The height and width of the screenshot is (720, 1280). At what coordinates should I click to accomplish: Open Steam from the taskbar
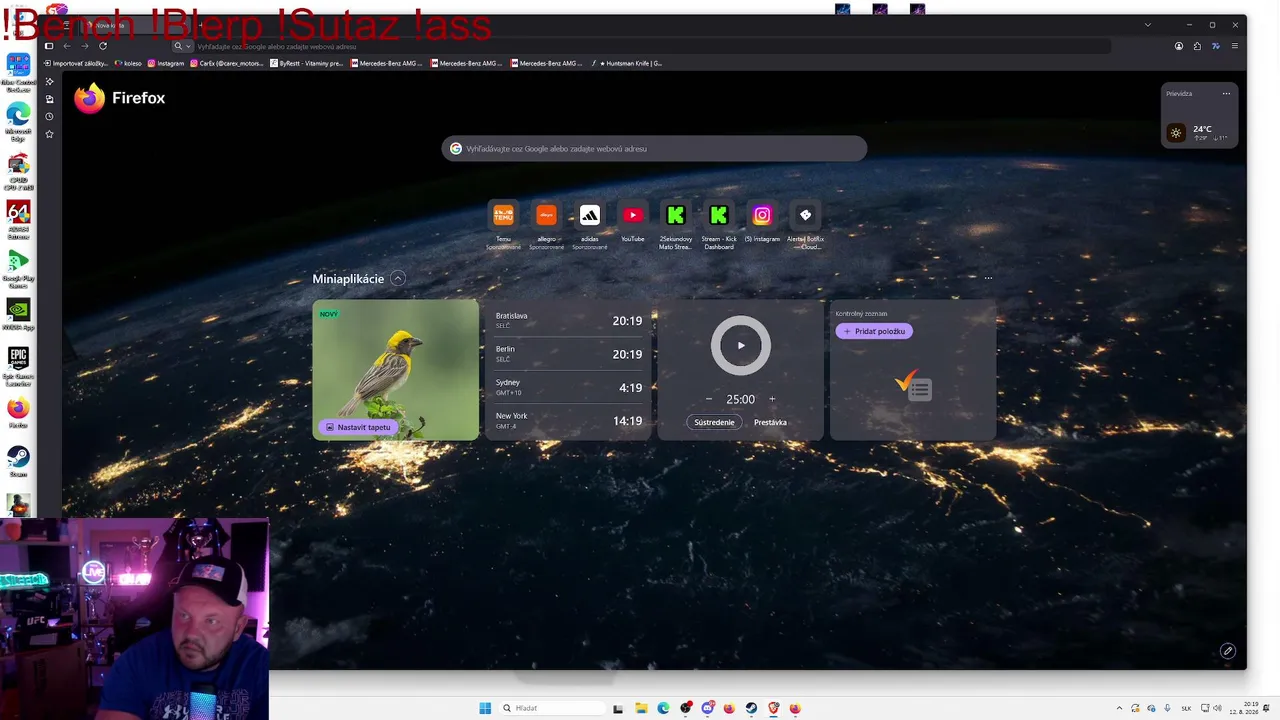751,708
